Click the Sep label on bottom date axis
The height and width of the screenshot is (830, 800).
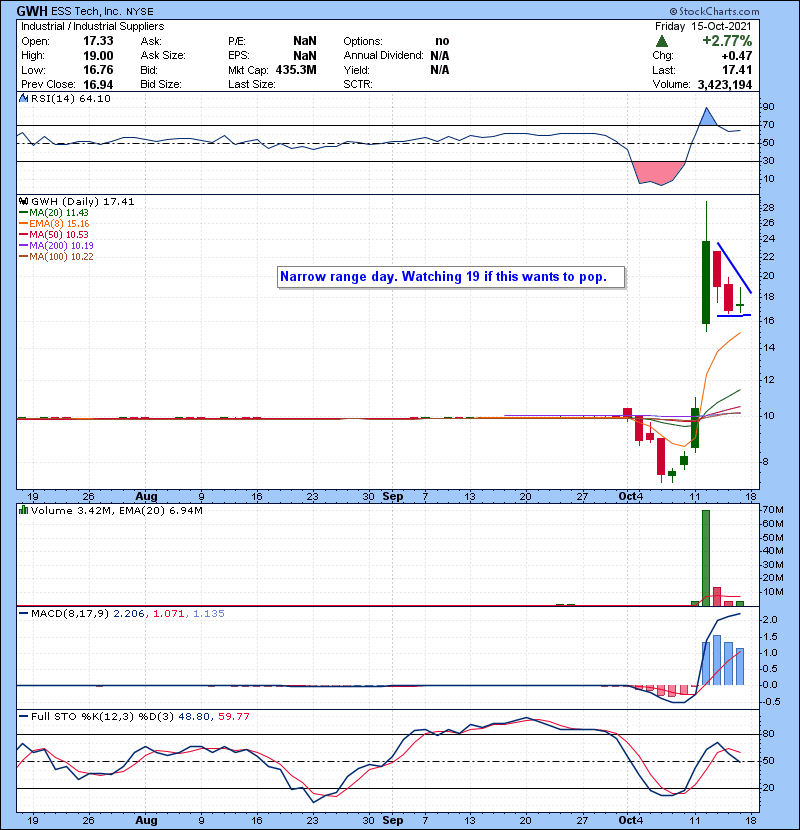(393, 820)
